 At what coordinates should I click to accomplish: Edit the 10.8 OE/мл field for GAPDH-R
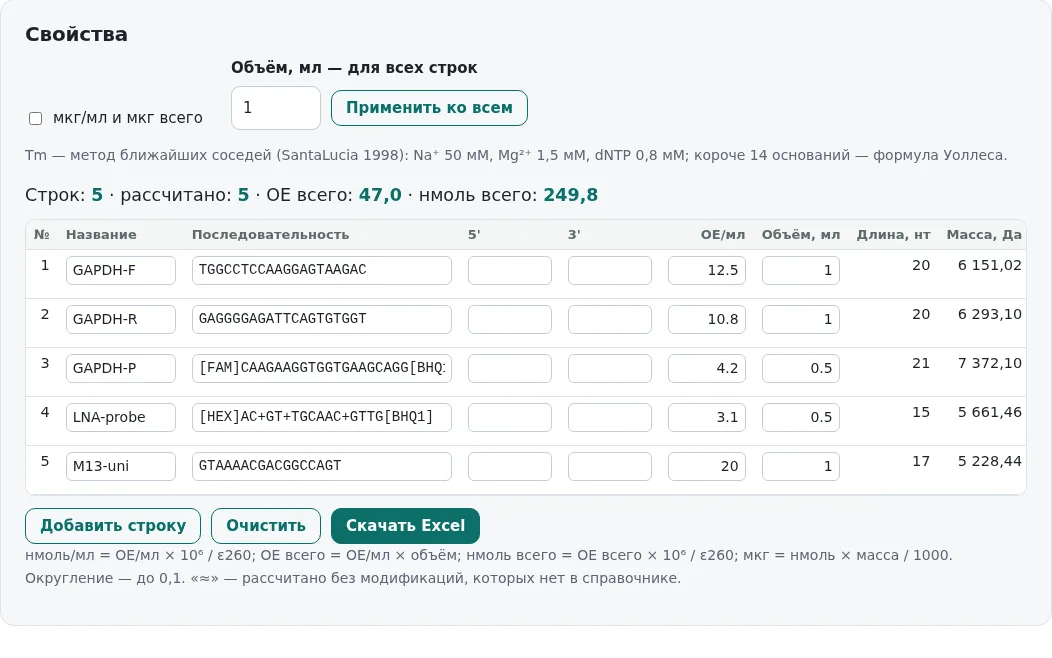tap(706, 319)
